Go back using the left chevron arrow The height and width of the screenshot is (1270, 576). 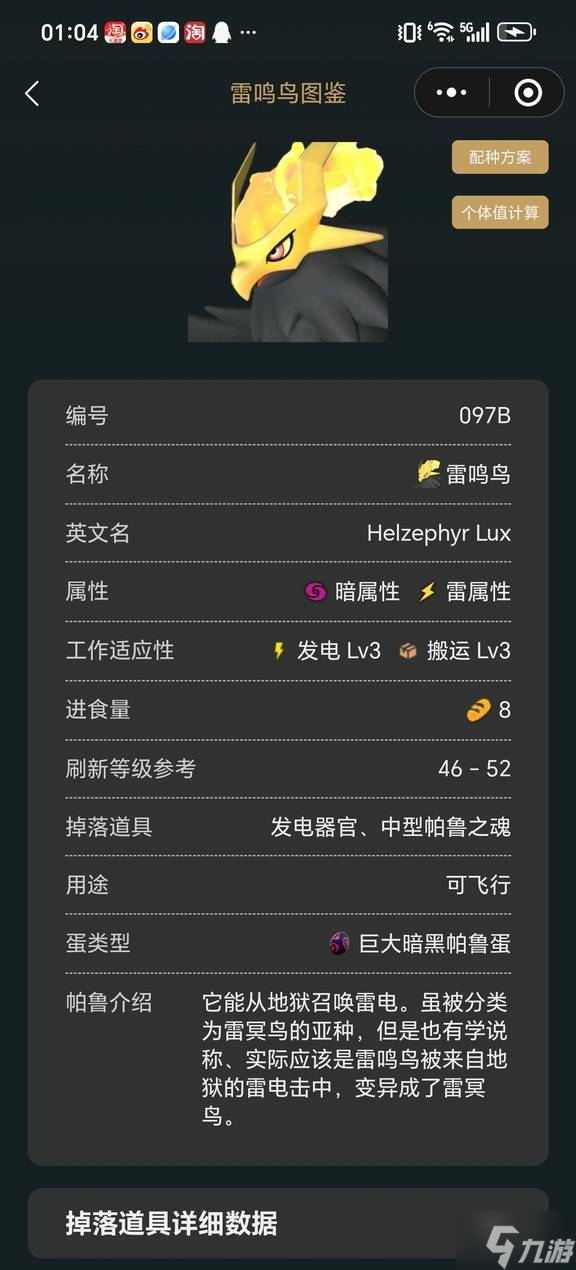click(x=32, y=94)
